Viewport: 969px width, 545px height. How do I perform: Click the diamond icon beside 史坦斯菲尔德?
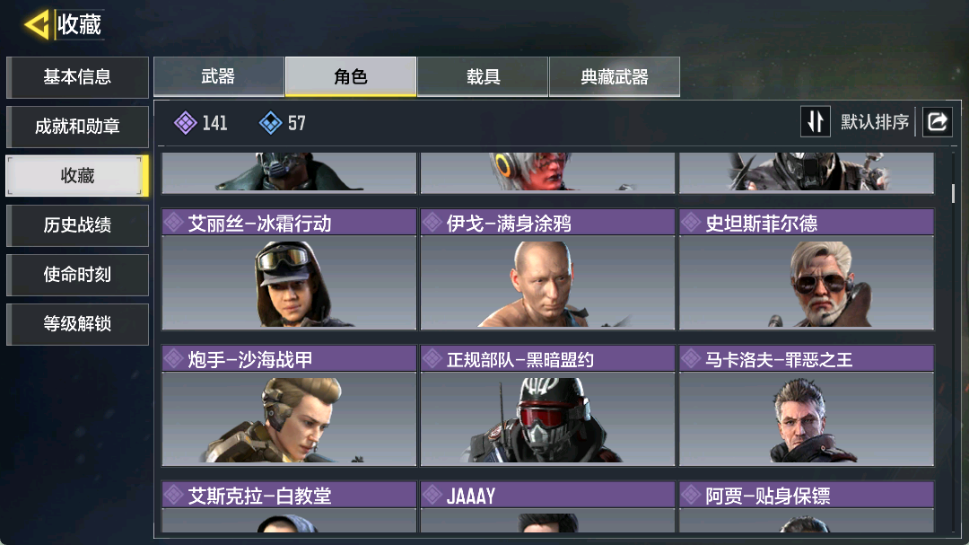691,222
